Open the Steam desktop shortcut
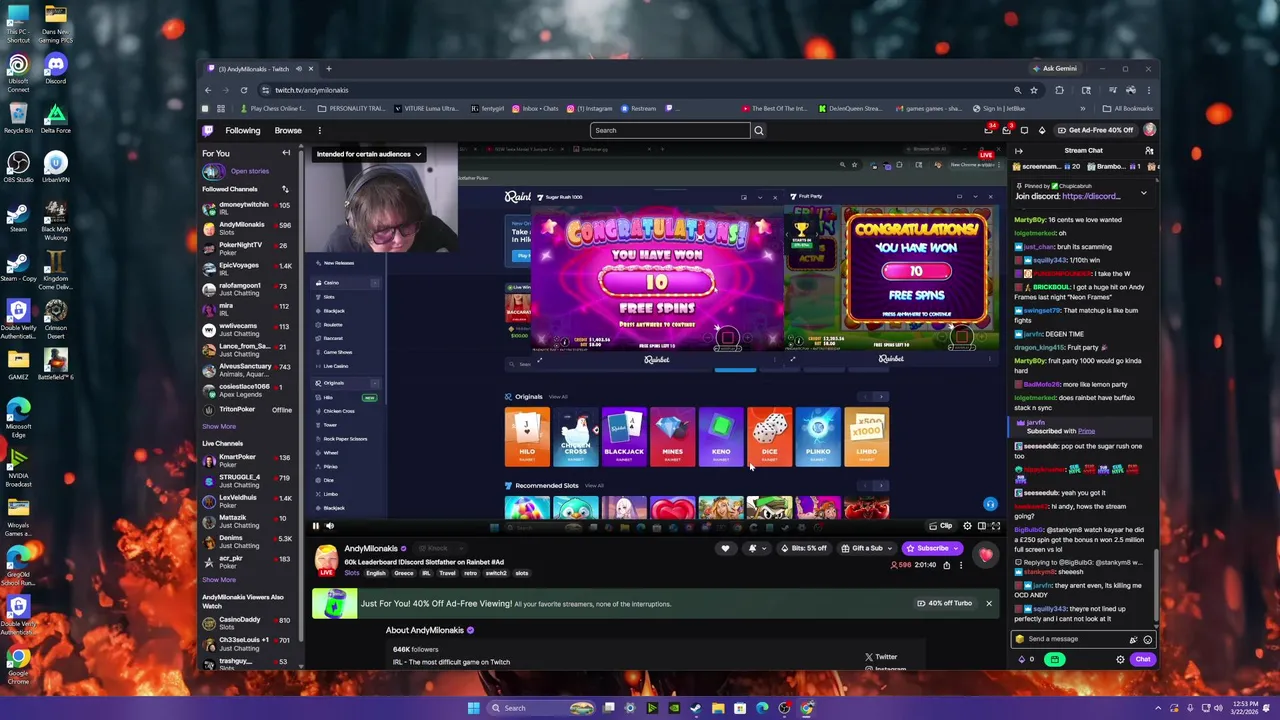Image resolution: width=1280 pixels, height=720 pixels. 18,217
